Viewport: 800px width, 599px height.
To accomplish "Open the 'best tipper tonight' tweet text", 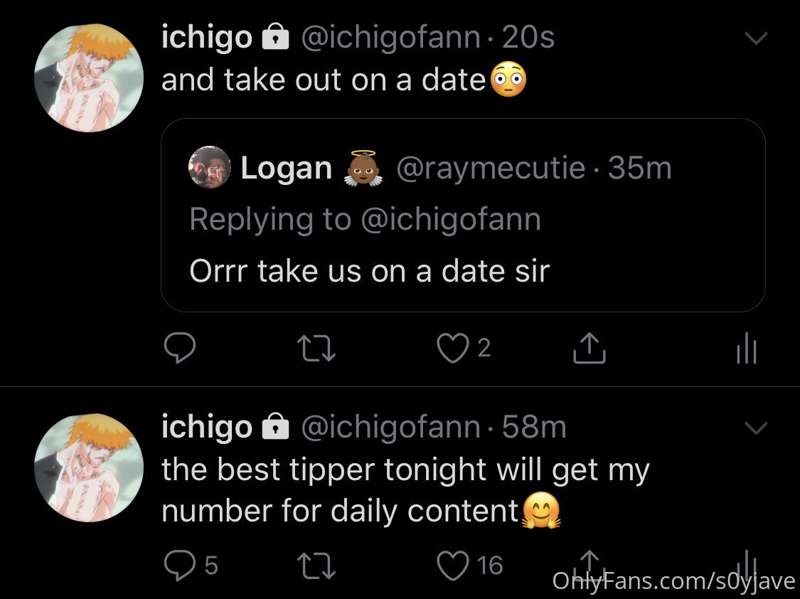I will tap(406, 490).
